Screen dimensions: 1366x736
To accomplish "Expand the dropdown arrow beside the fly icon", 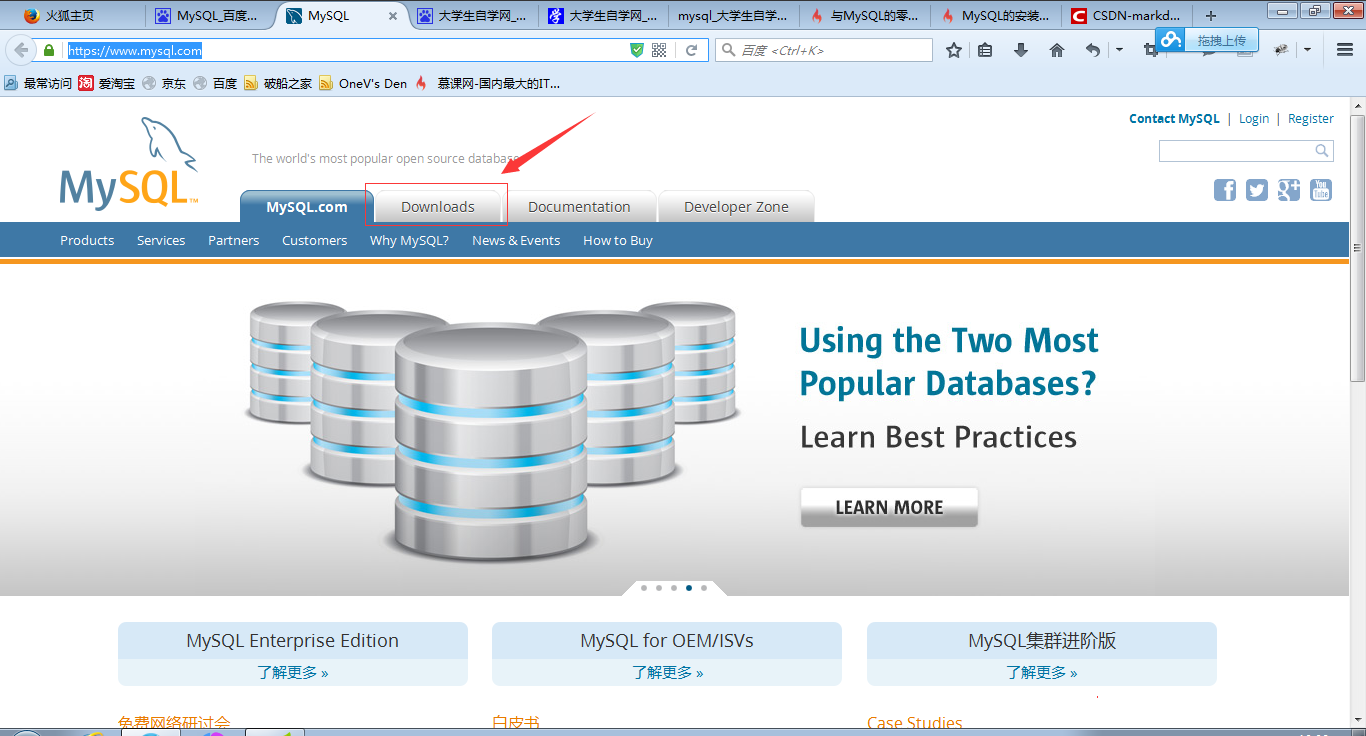I will tap(1307, 50).
